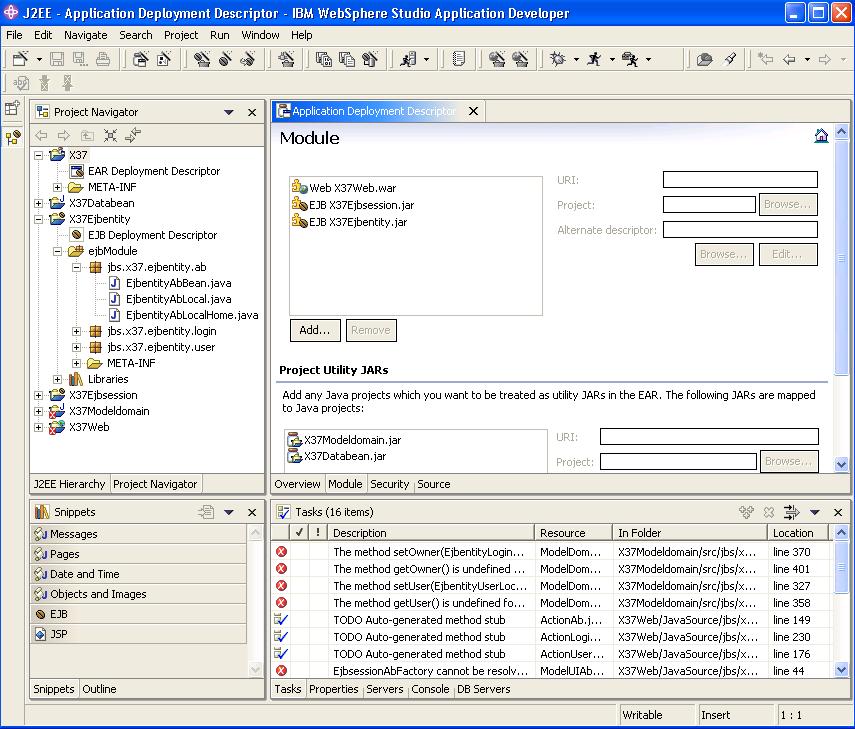Switch to the Source editor tab
The width and height of the screenshot is (855, 729).
(433, 484)
